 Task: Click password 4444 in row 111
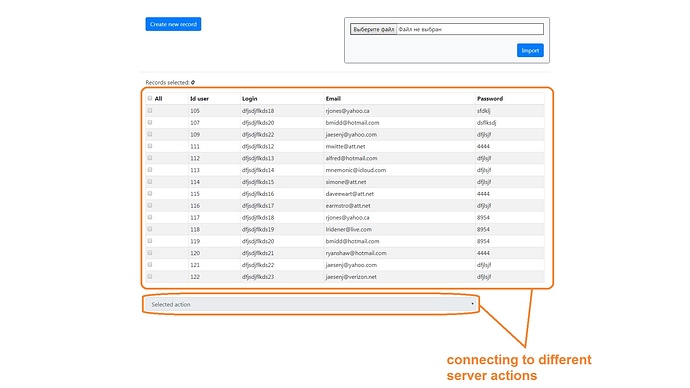[483, 146]
